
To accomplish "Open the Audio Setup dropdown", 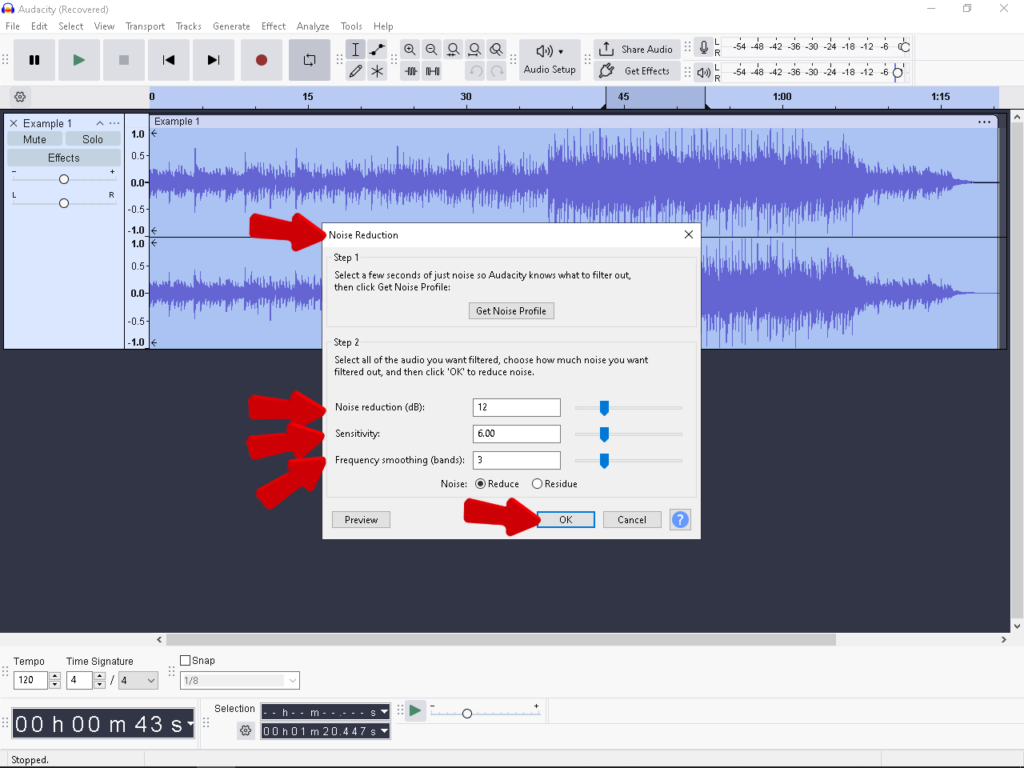I will (x=549, y=59).
